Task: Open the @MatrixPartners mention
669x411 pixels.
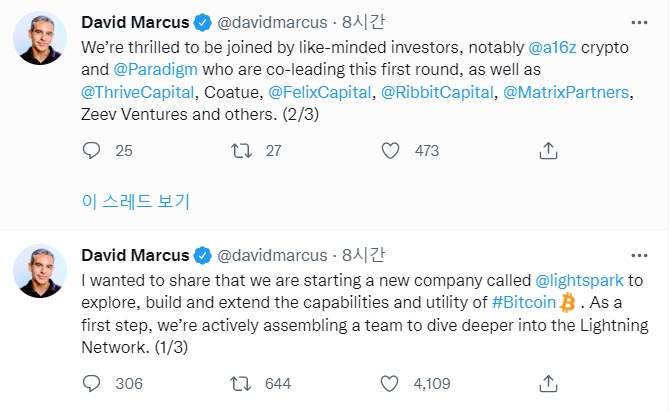Action: [565, 93]
